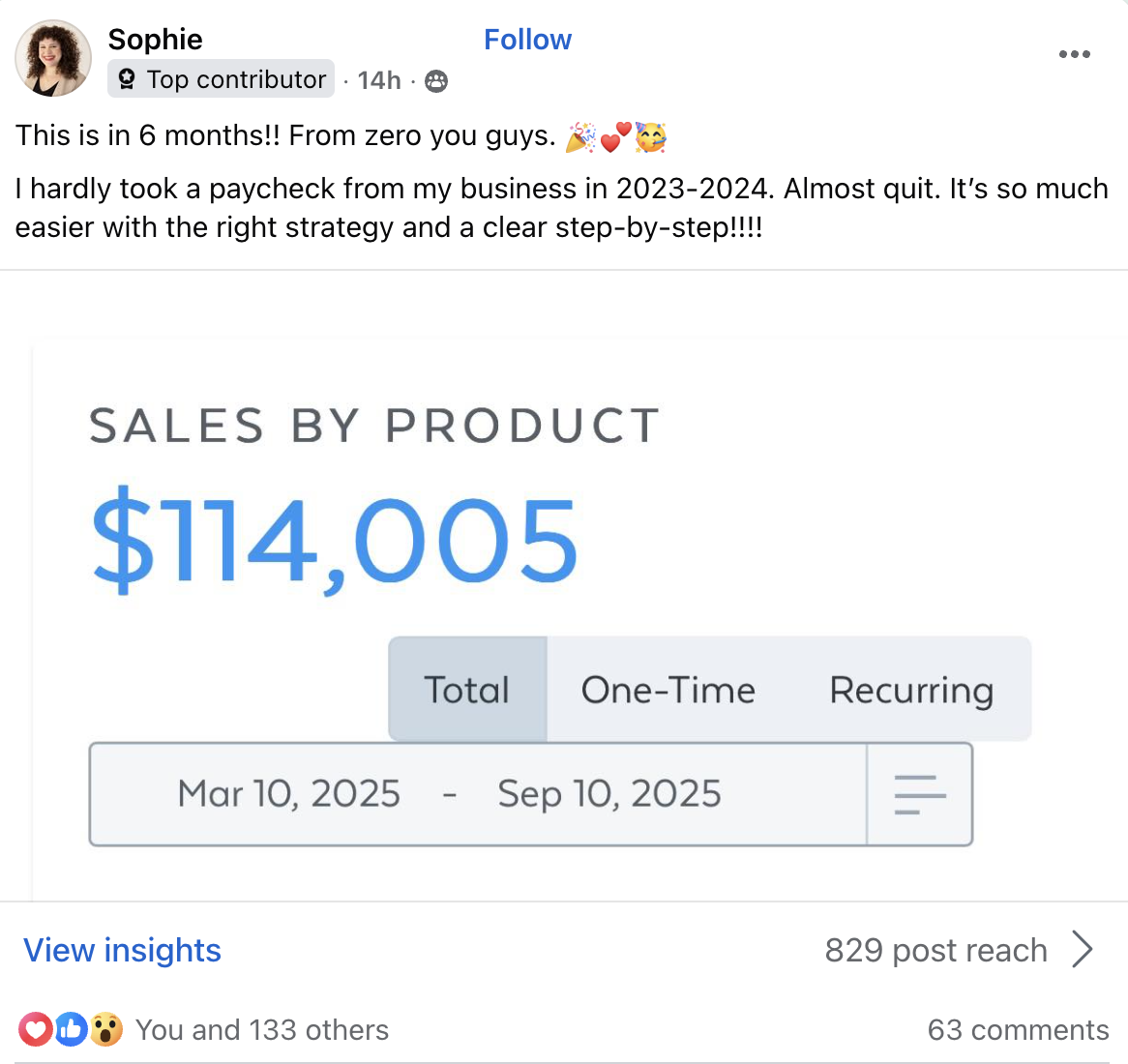The width and height of the screenshot is (1128, 1064).
Task: Show who reacted: You and 133 others
Action: [262, 1030]
